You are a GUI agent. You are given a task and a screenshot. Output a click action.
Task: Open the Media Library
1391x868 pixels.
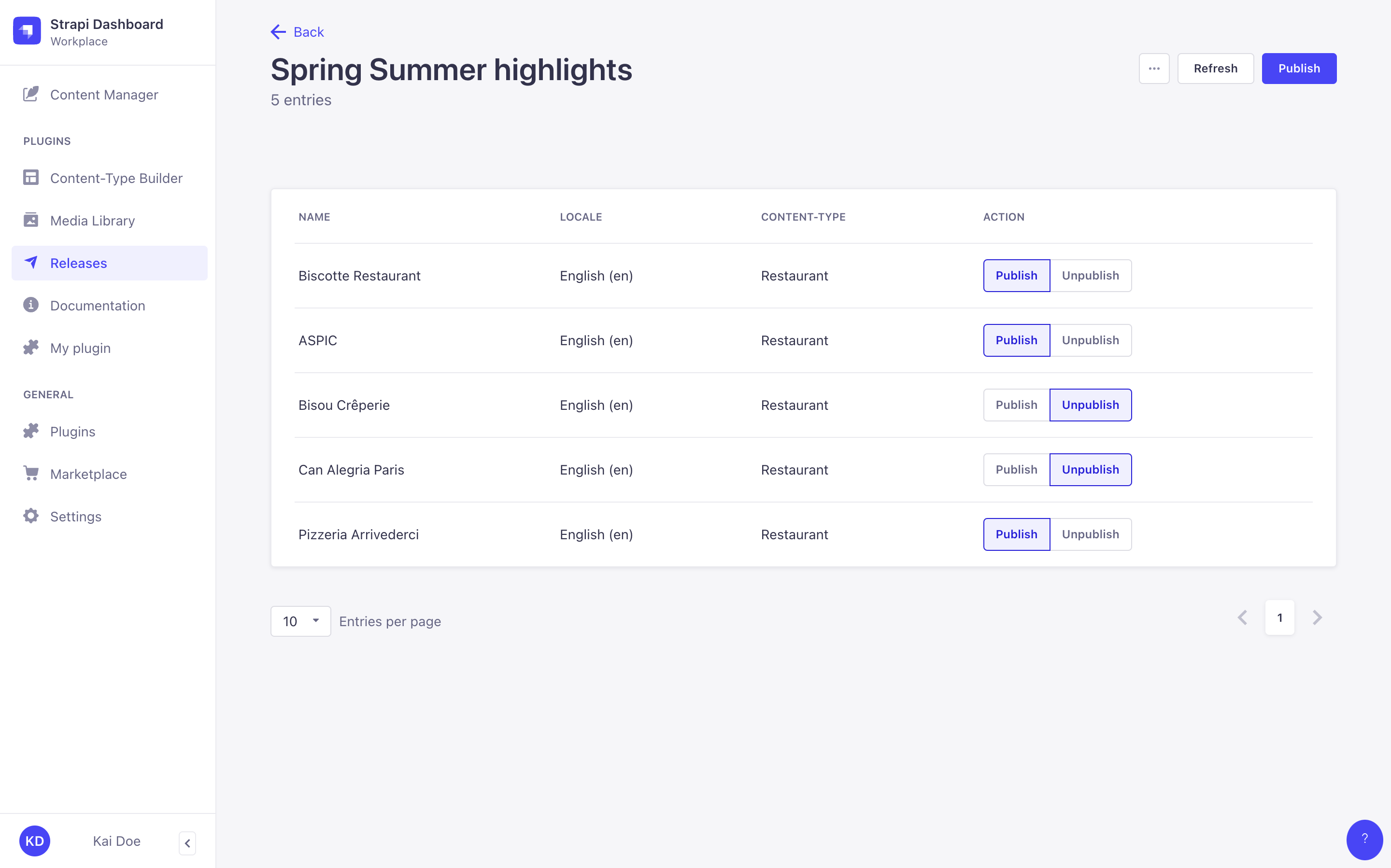(x=92, y=221)
